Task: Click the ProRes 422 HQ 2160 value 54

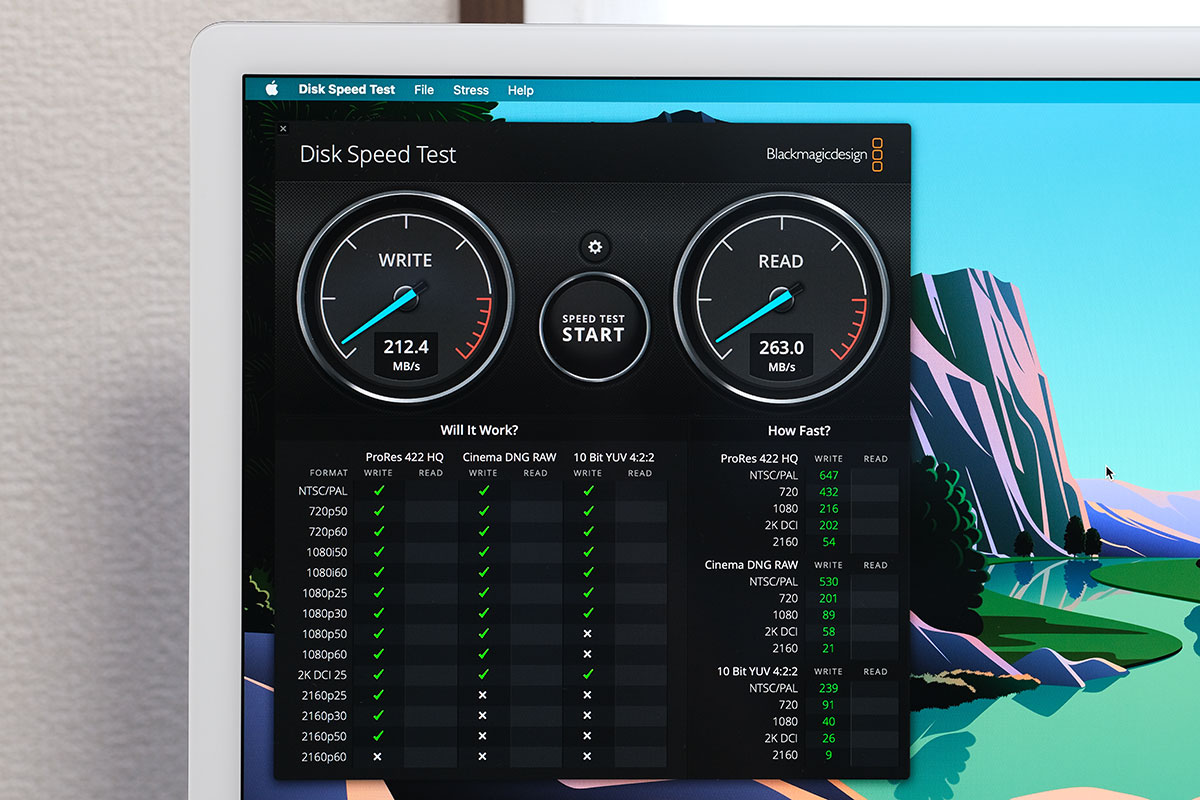Action: pyautogui.click(x=828, y=542)
